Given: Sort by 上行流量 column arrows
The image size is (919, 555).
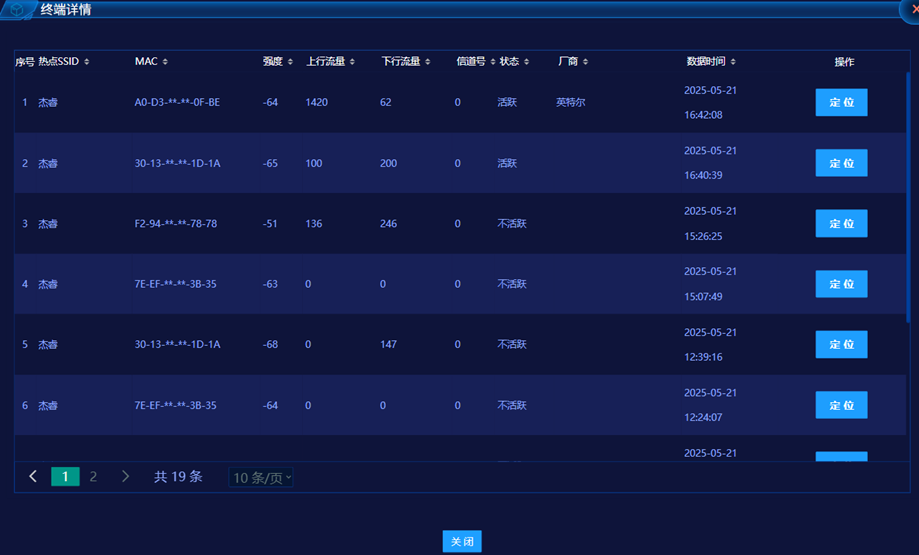Looking at the screenshot, I should 352,62.
